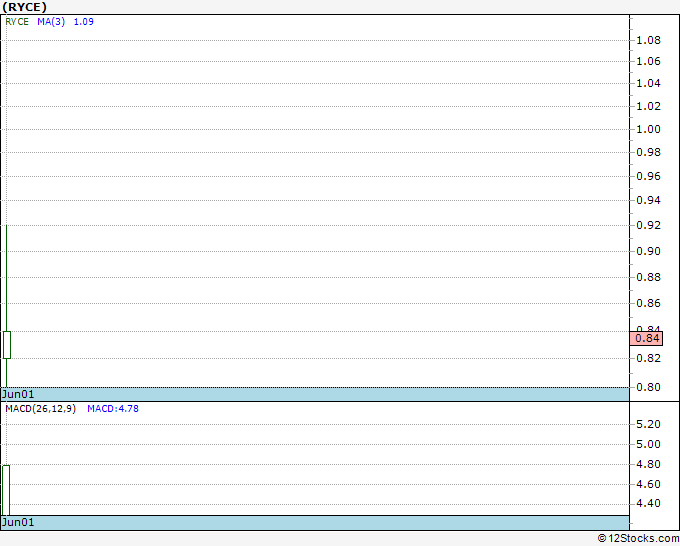Screen dimensions: 680x546
Task: Click the 0.80 price axis label
Action: [648, 387]
